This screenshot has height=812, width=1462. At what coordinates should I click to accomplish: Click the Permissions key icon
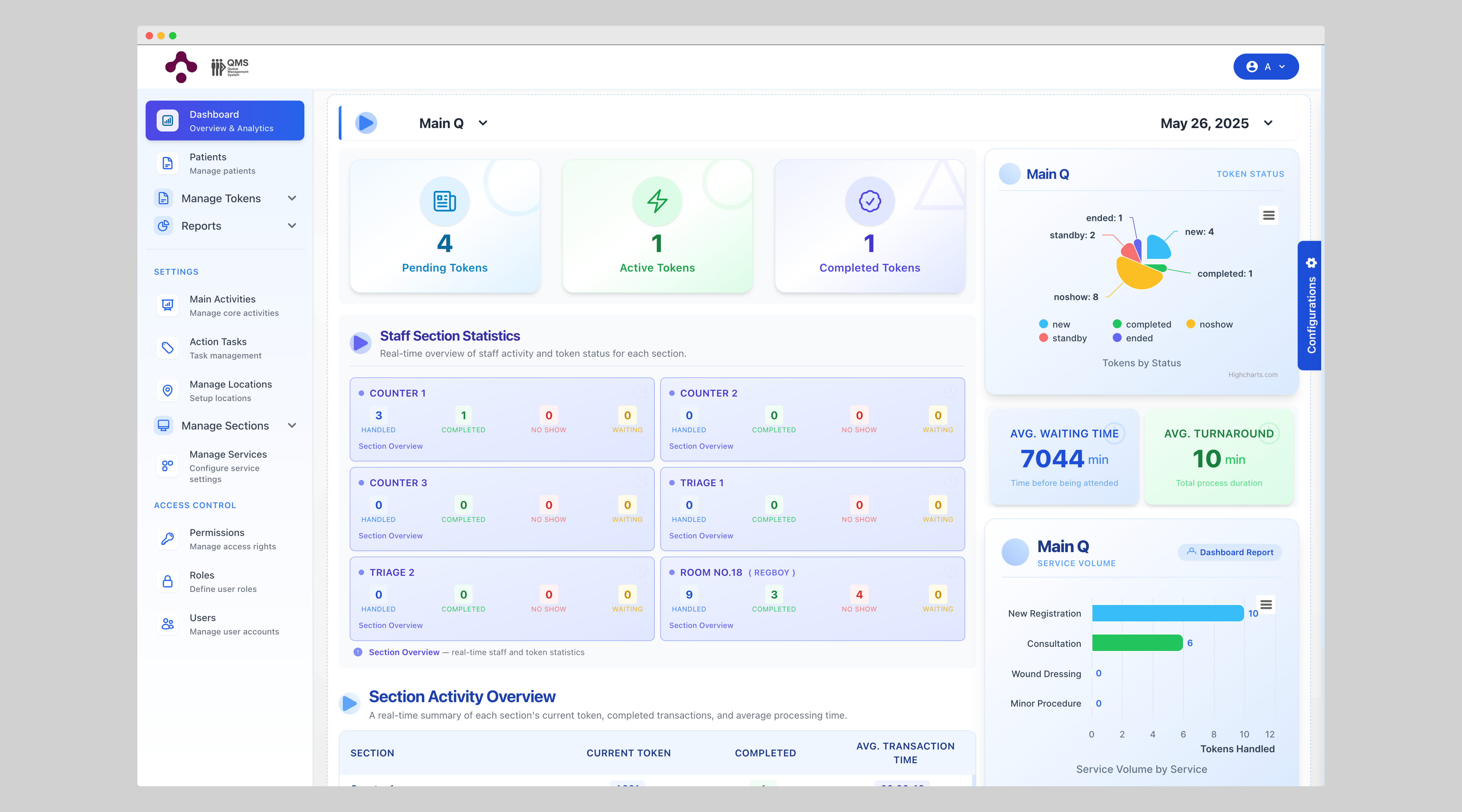[x=167, y=538]
